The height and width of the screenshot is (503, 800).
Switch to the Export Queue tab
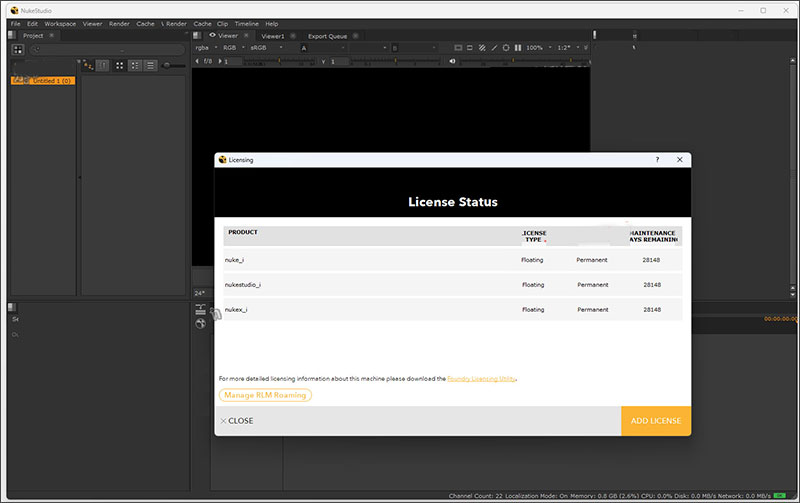(x=328, y=35)
